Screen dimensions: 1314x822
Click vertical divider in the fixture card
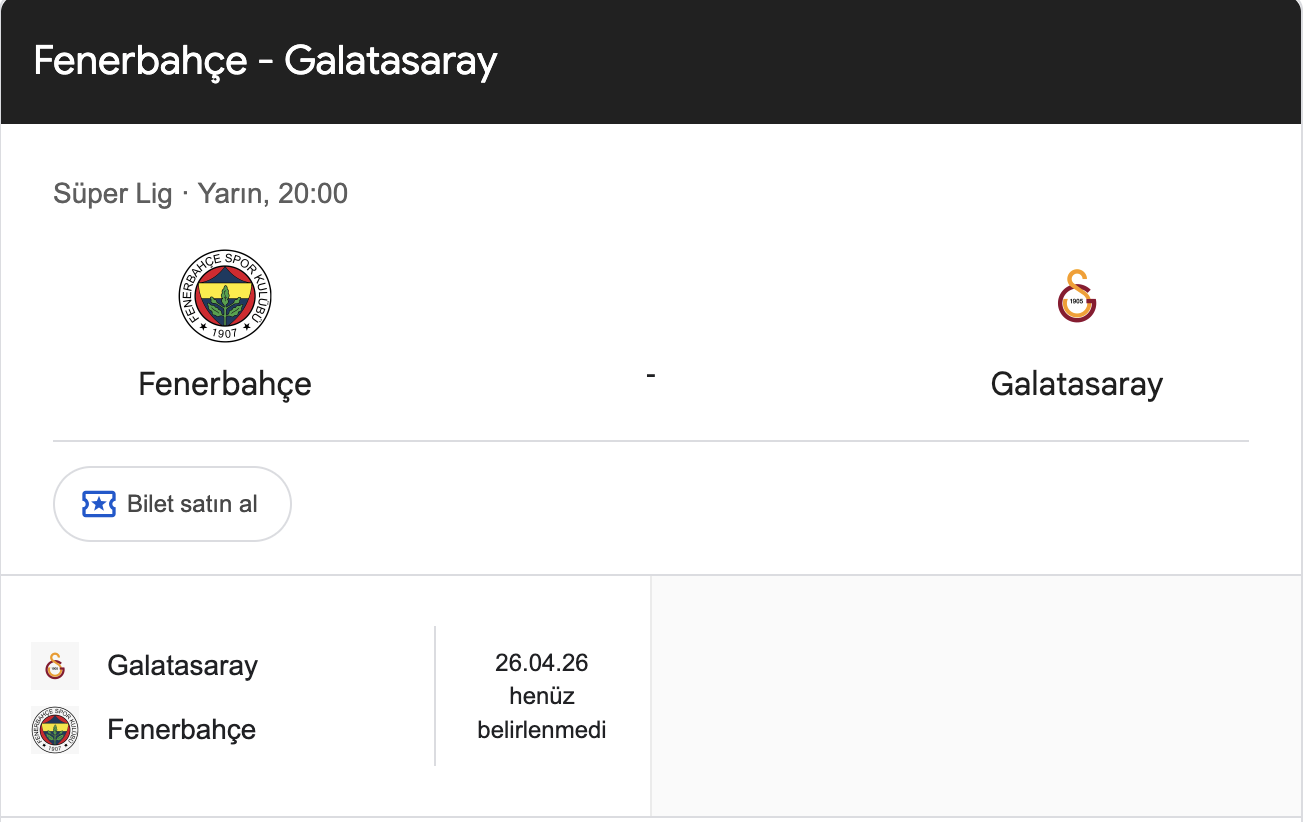435,696
